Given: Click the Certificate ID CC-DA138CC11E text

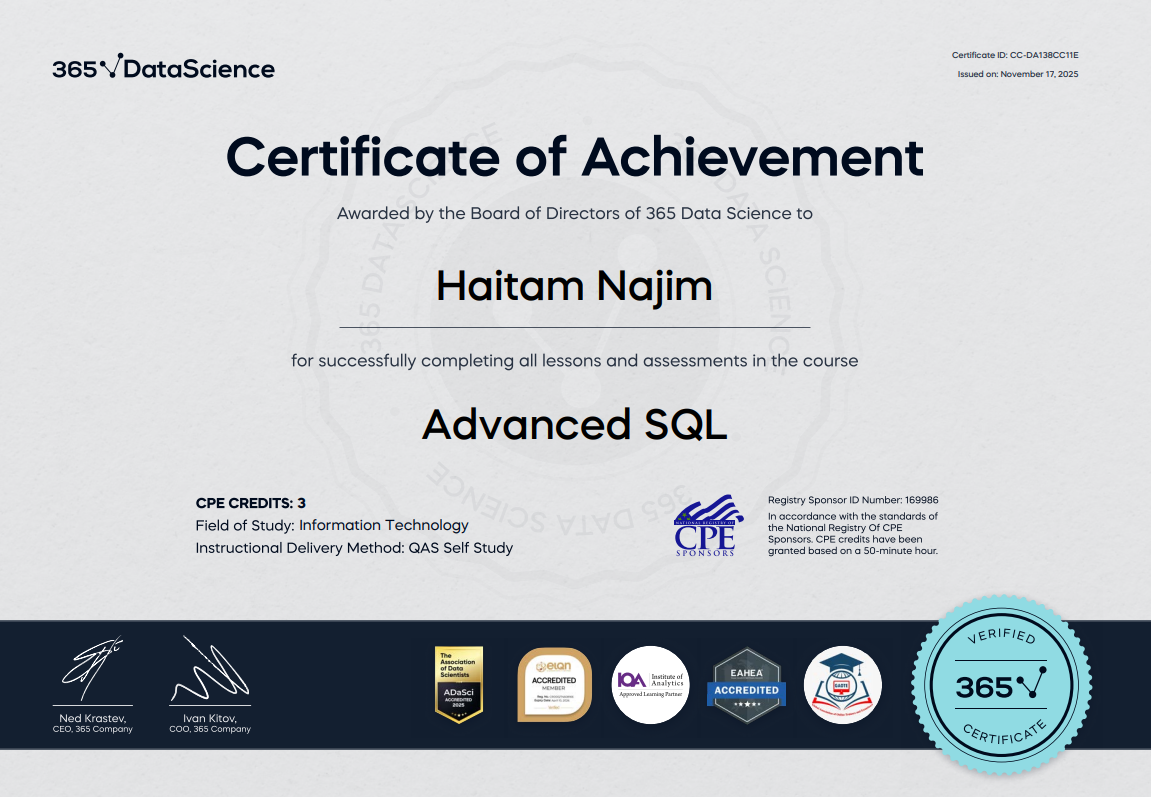Looking at the screenshot, I should pyautogui.click(x=1016, y=55).
